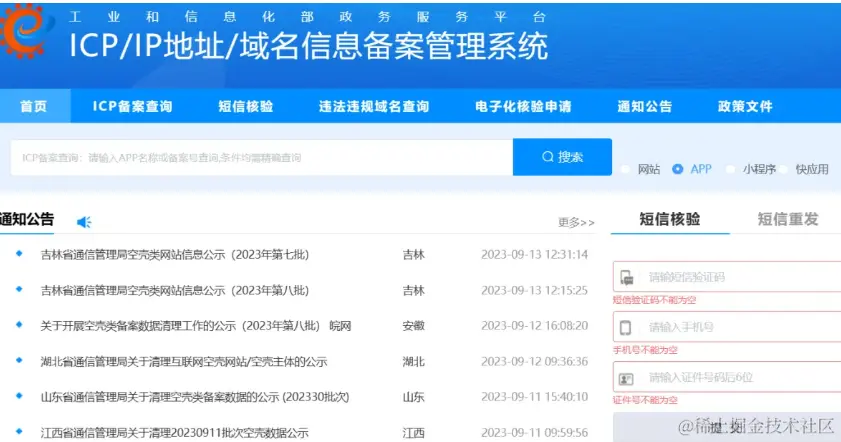Click bullet beside 山东省 notice
The width and height of the screenshot is (841, 442).
19,395
